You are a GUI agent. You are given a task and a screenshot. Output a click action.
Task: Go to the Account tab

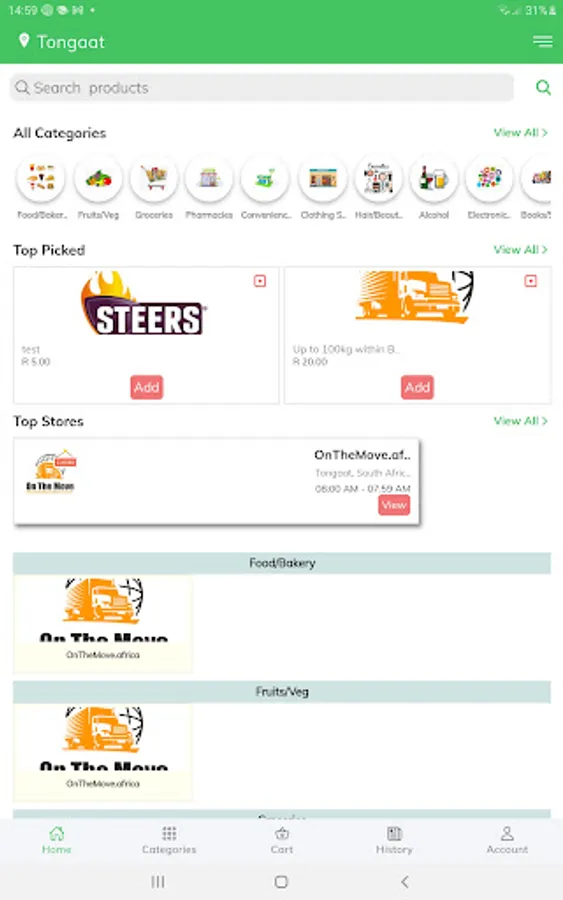pyautogui.click(x=507, y=840)
